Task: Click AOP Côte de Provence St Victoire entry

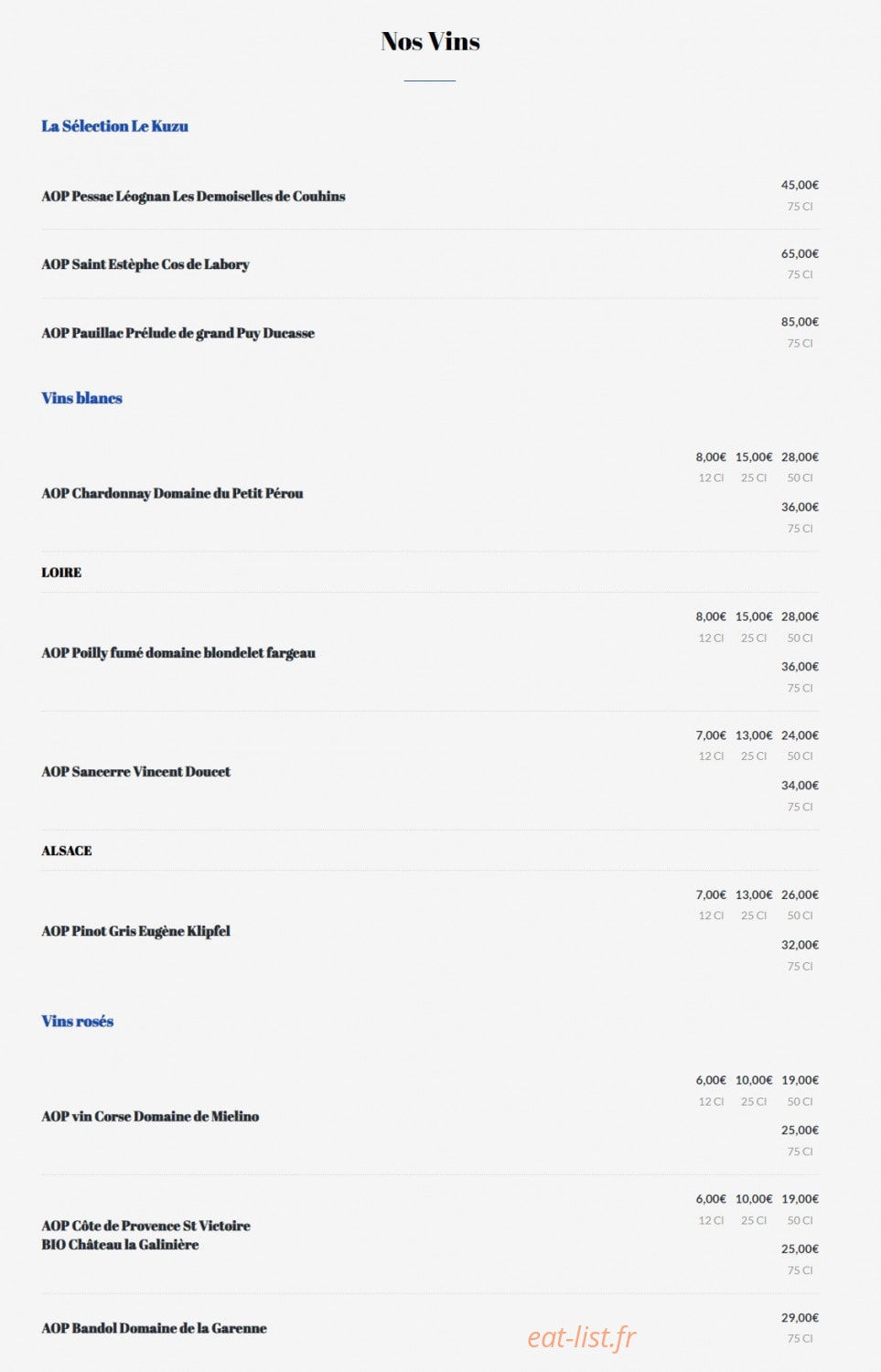Action: pos(145,1235)
